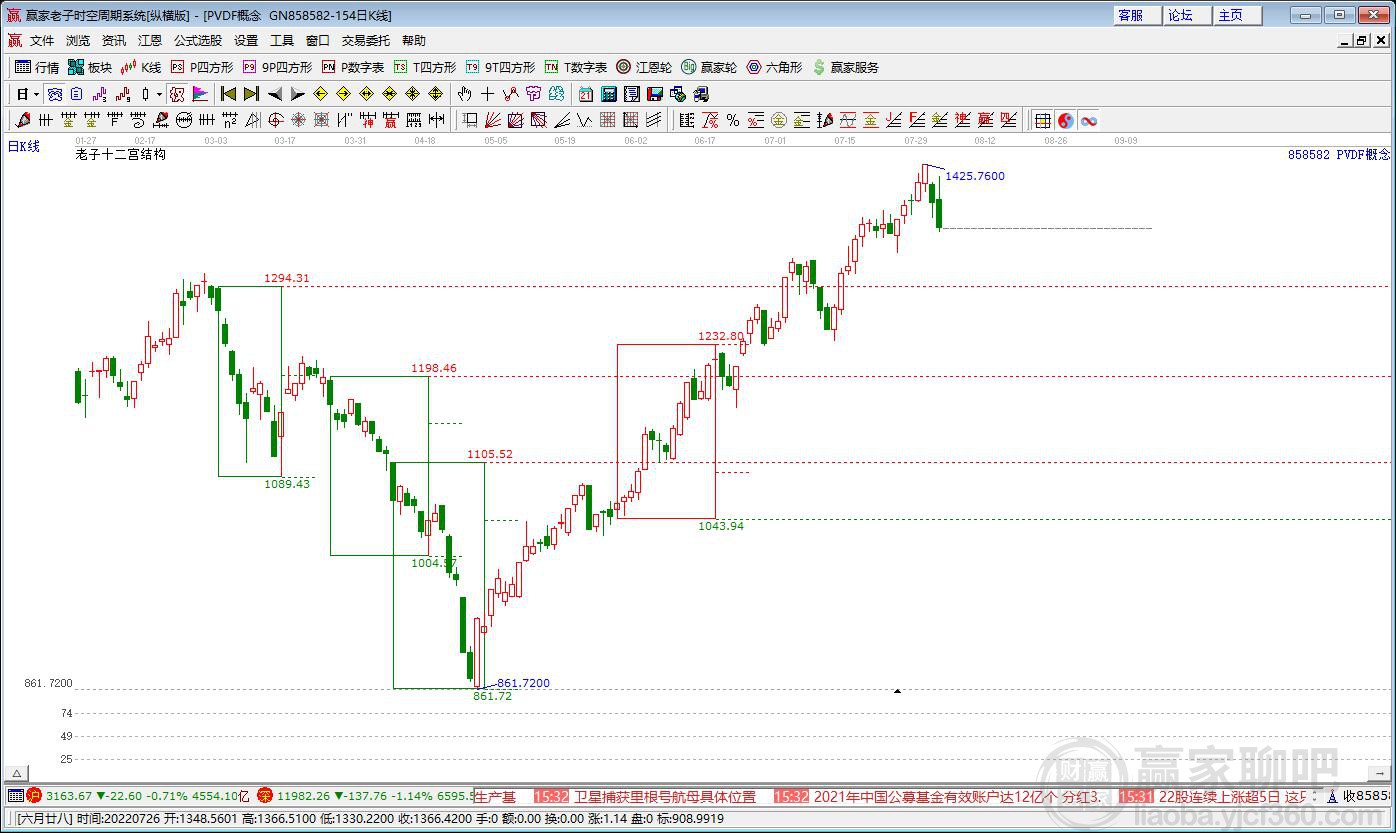Open 赢家服务 services
This screenshot has height=833, width=1396.
click(x=845, y=67)
